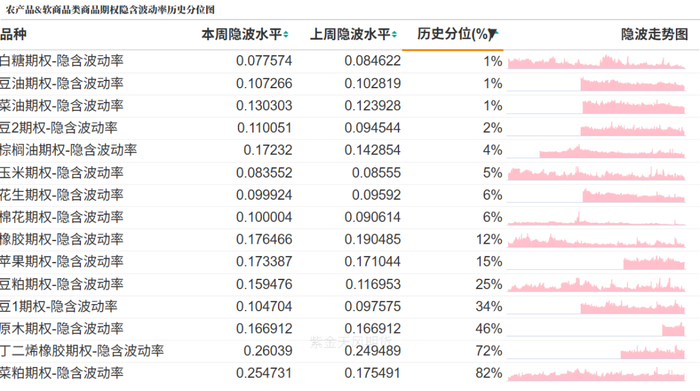Click percentile 4% for 棕榈油期权
This screenshot has height=391, width=700.
coord(492,150)
